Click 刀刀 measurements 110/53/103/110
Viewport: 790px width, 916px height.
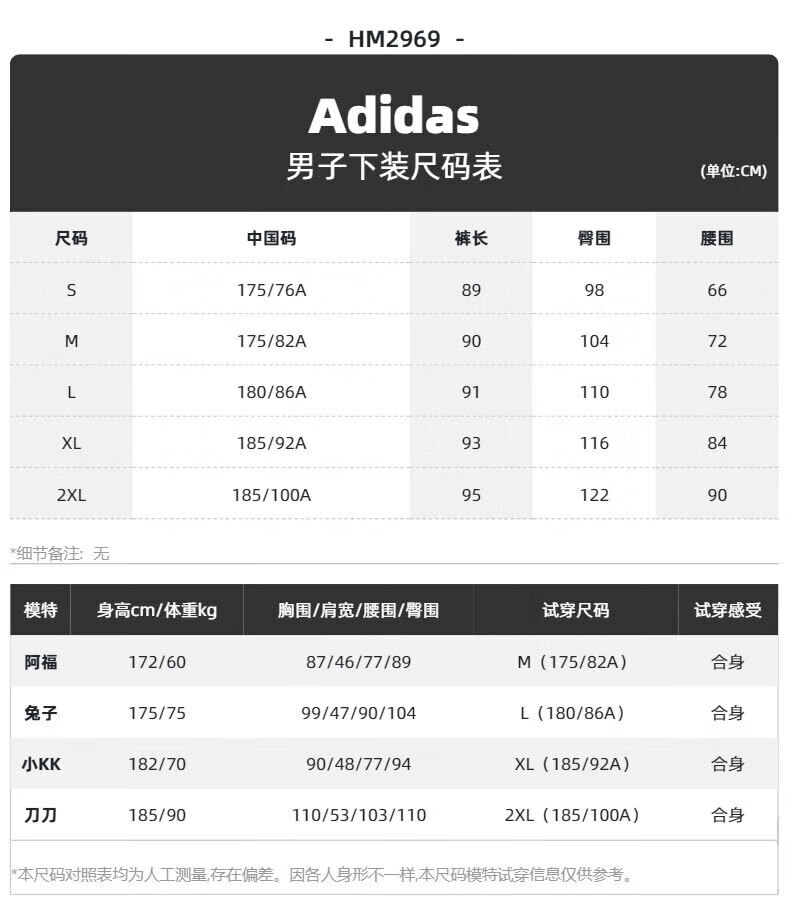click(358, 815)
